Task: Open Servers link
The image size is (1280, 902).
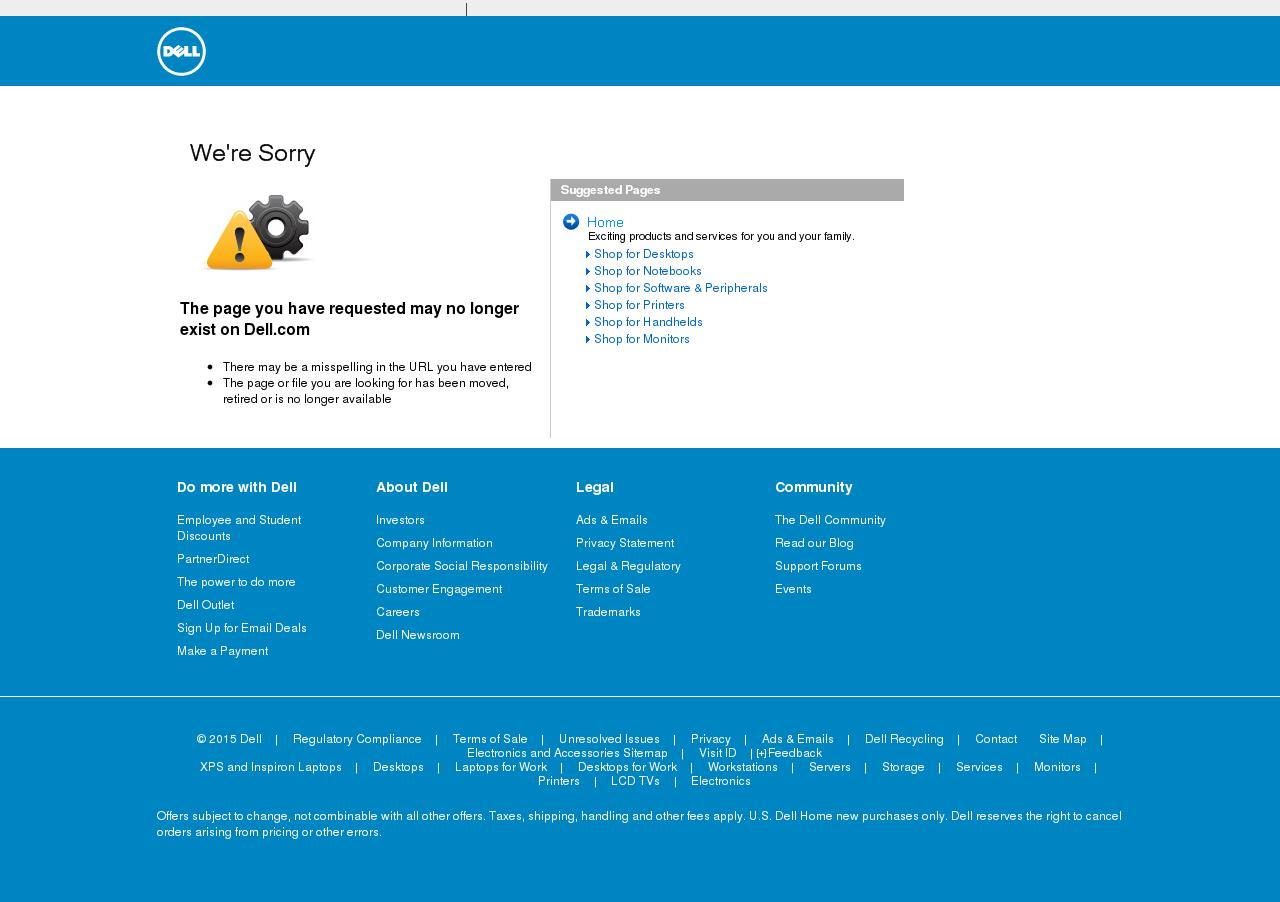Action: 830,767
